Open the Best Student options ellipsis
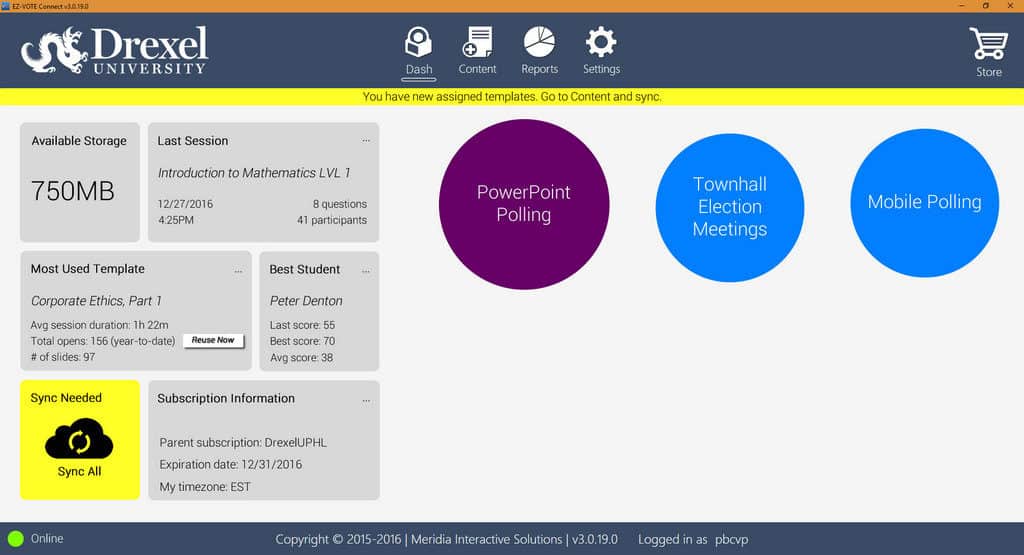The image size is (1024, 555). [366, 271]
